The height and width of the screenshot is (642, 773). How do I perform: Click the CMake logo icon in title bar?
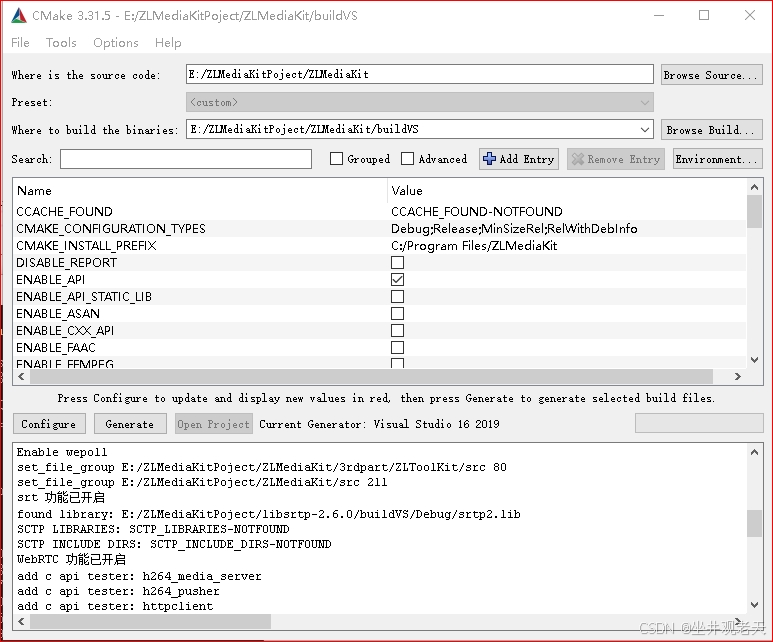[19, 16]
